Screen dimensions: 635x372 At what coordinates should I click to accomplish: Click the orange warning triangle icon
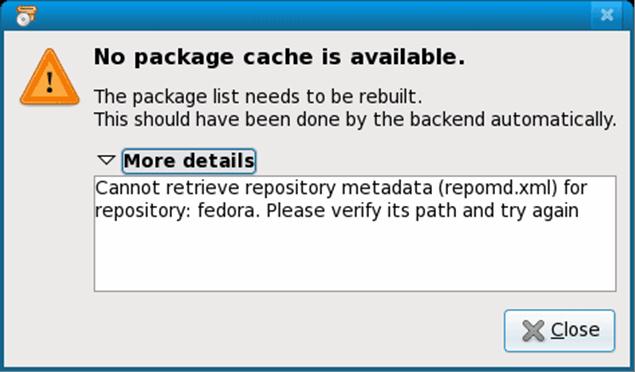tap(49, 77)
